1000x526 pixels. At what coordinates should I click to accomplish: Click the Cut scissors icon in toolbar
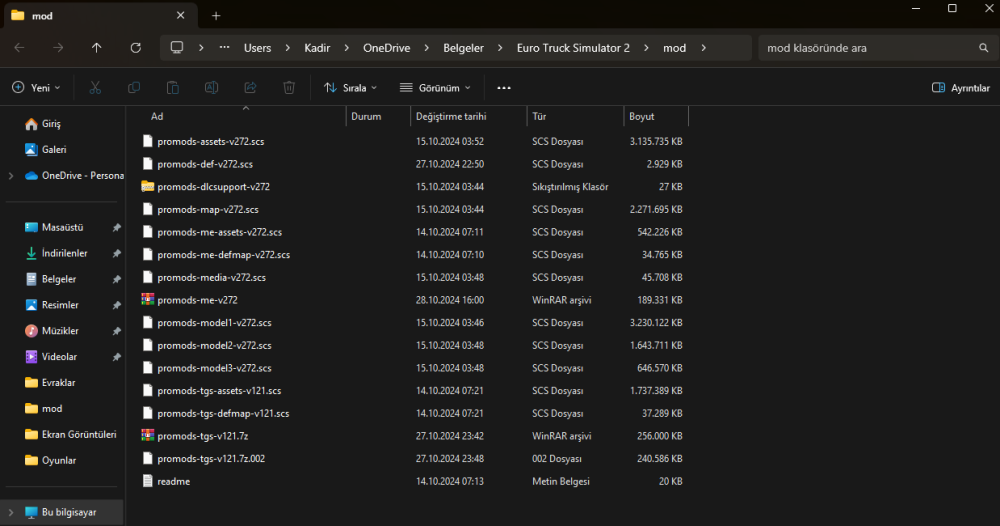95,88
